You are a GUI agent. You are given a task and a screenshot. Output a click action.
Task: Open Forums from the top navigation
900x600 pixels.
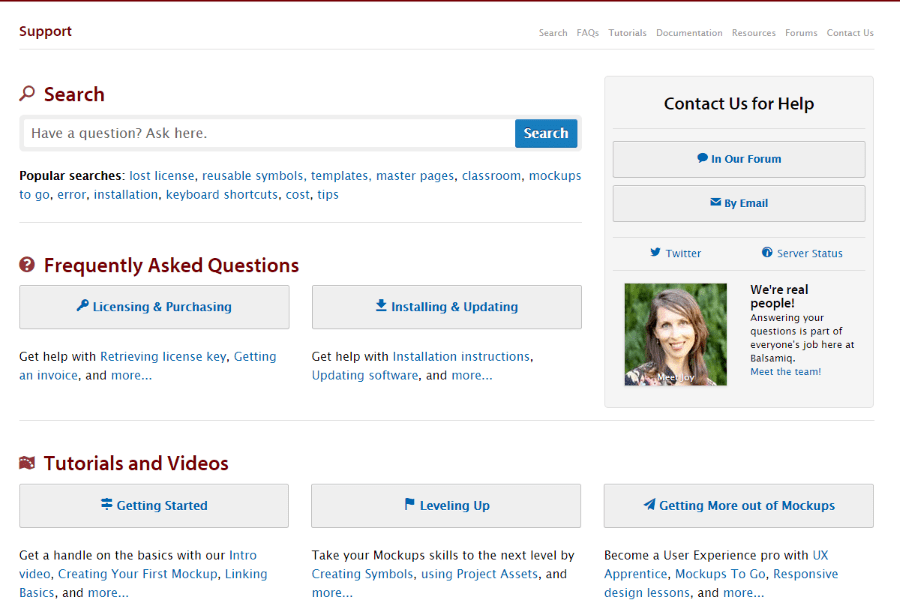click(801, 33)
